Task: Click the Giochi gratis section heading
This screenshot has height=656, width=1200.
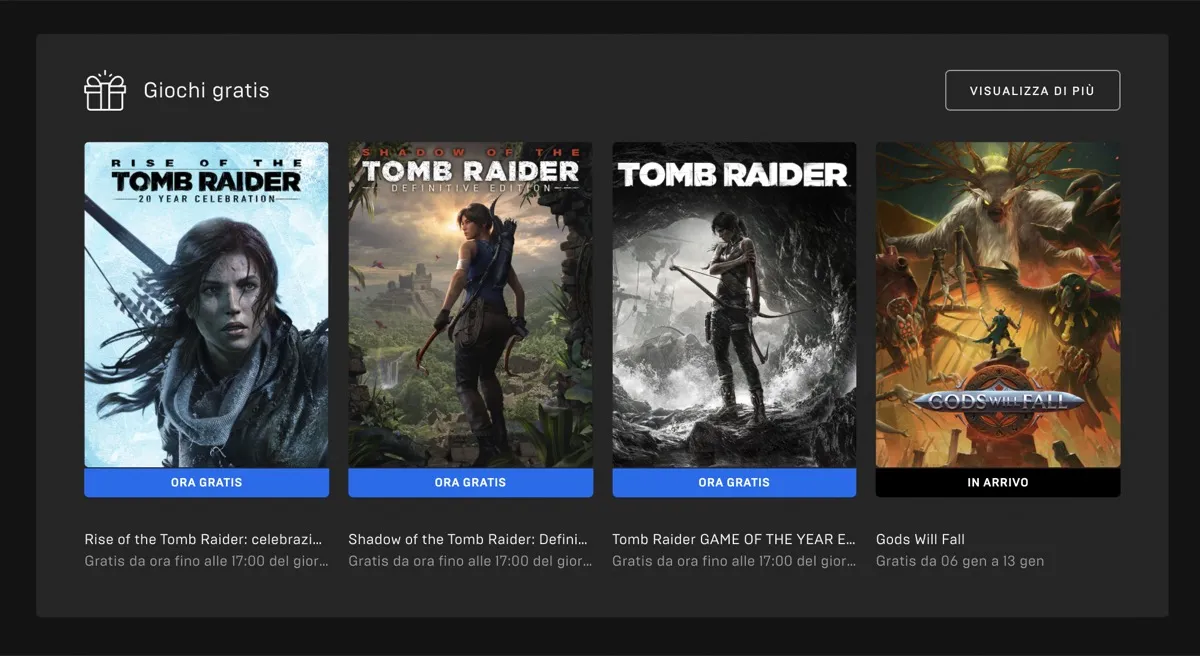Action: 206,89
